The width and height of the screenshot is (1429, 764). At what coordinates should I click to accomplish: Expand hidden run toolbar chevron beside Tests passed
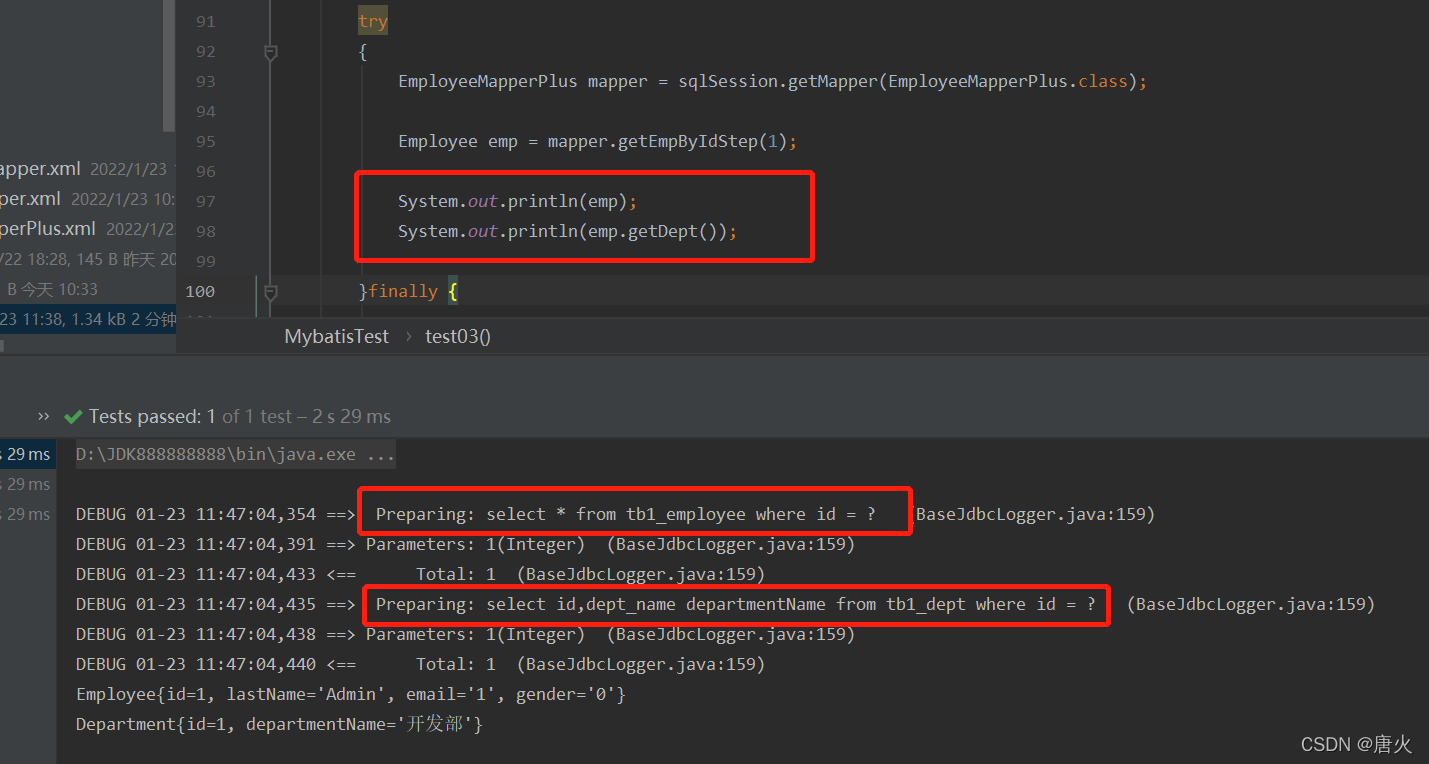pos(43,416)
